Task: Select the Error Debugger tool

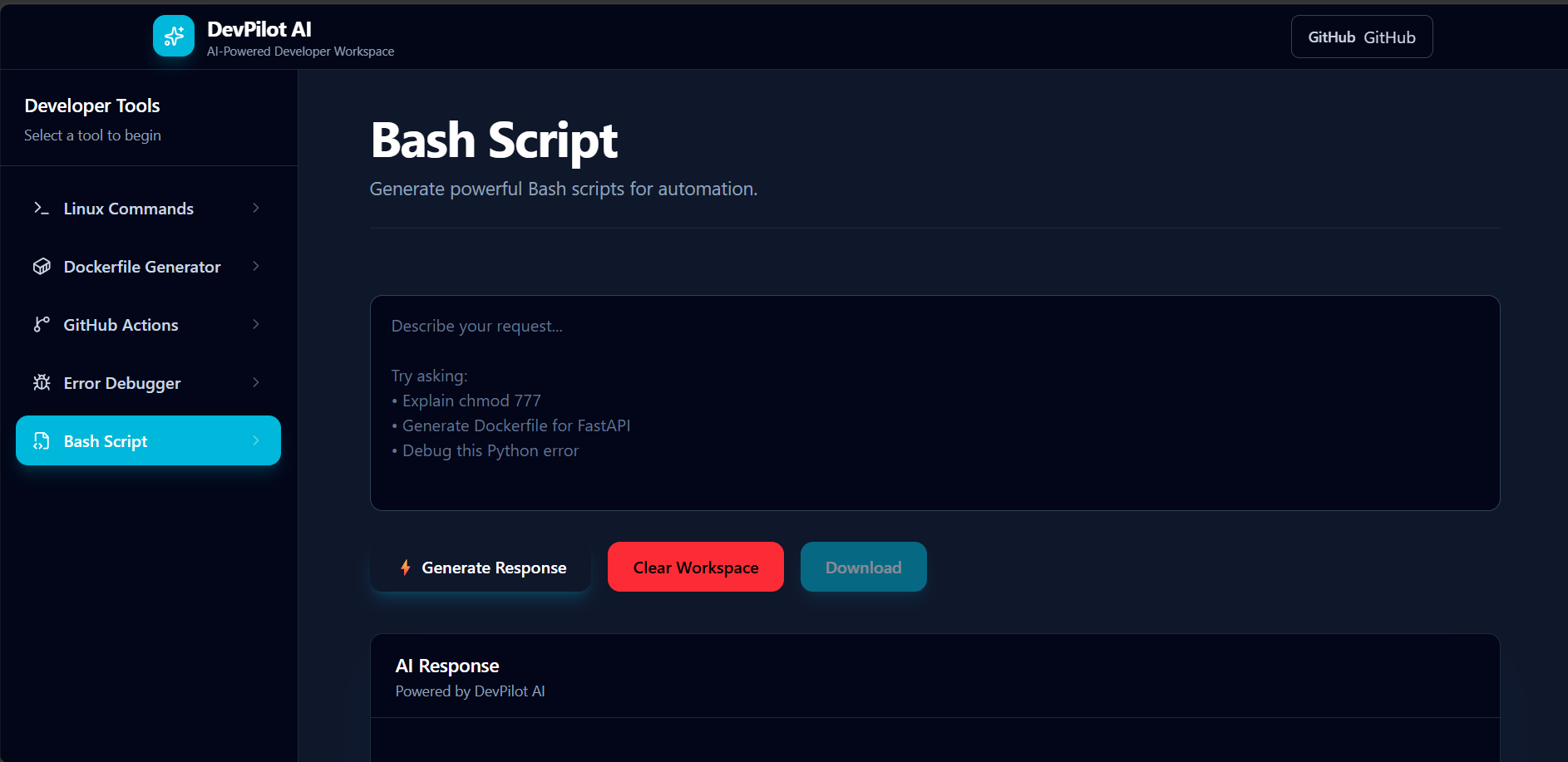Action: coord(148,382)
